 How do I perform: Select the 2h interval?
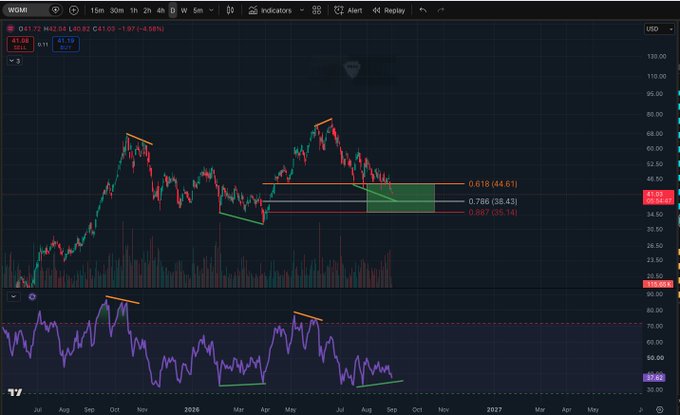pyautogui.click(x=147, y=10)
